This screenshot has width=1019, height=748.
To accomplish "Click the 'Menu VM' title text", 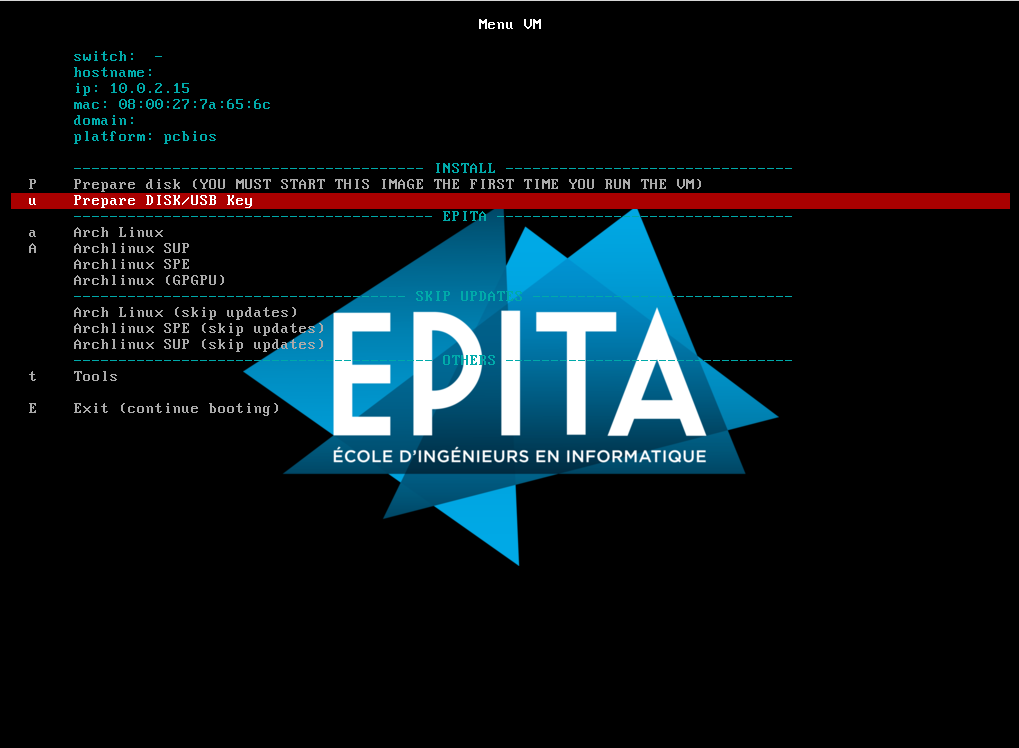I will pyautogui.click(x=510, y=25).
